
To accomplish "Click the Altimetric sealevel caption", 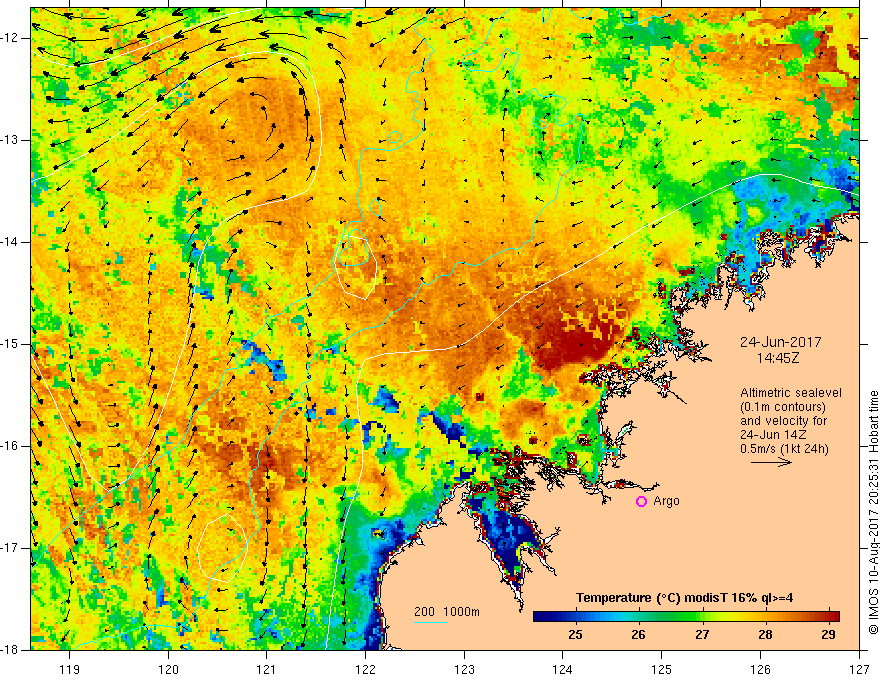I will pos(791,393).
